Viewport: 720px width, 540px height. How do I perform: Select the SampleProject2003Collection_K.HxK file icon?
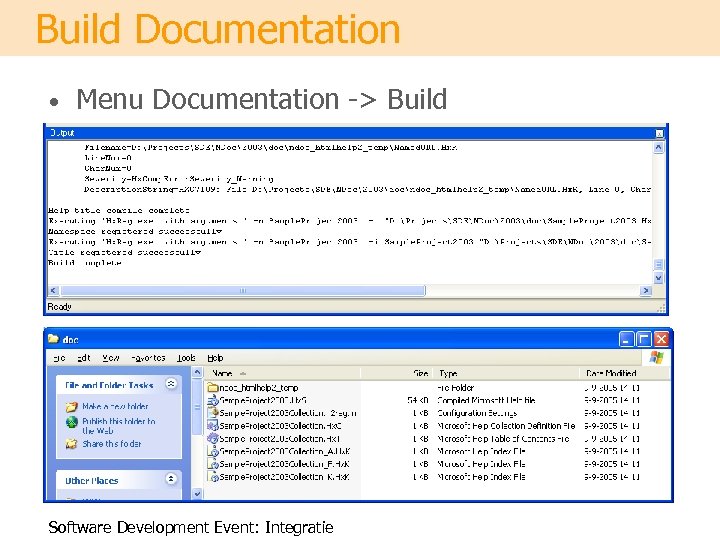point(212,477)
